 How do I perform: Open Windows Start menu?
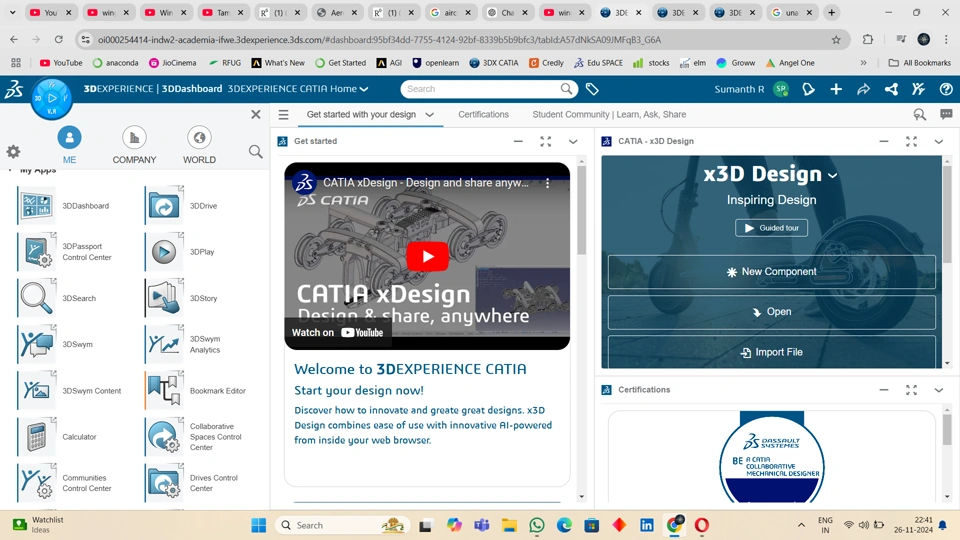[x=258, y=525]
